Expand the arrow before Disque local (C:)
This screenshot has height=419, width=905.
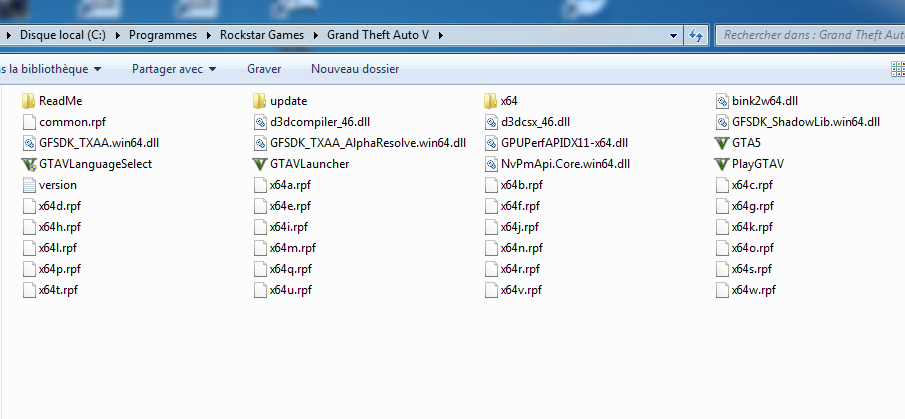coord(8,35)
